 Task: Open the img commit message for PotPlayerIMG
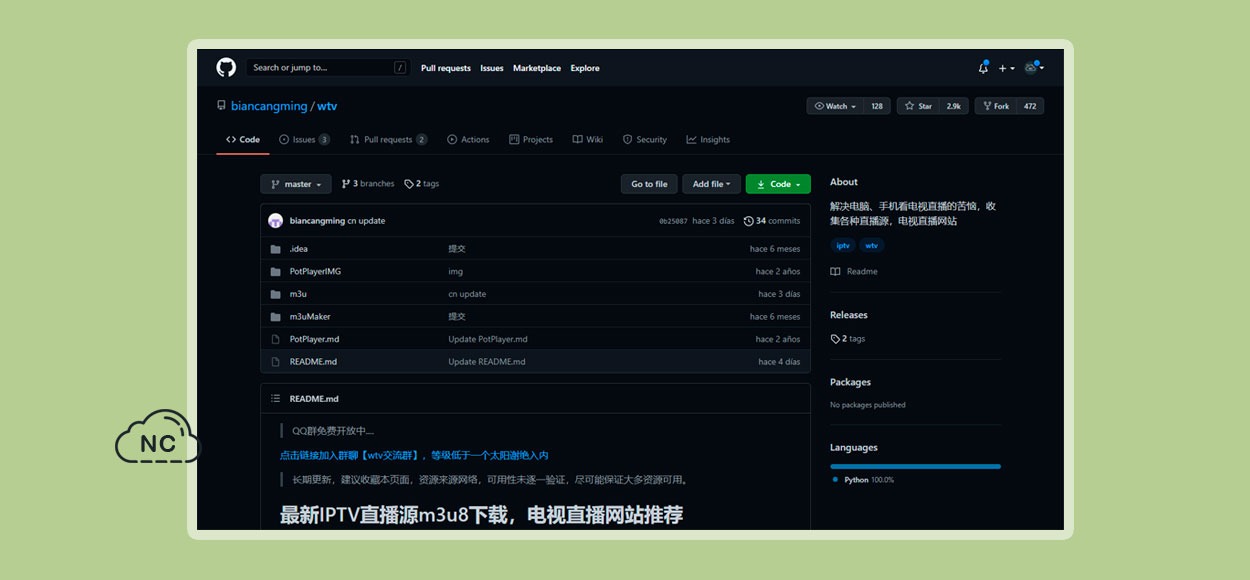click(456, 271)
